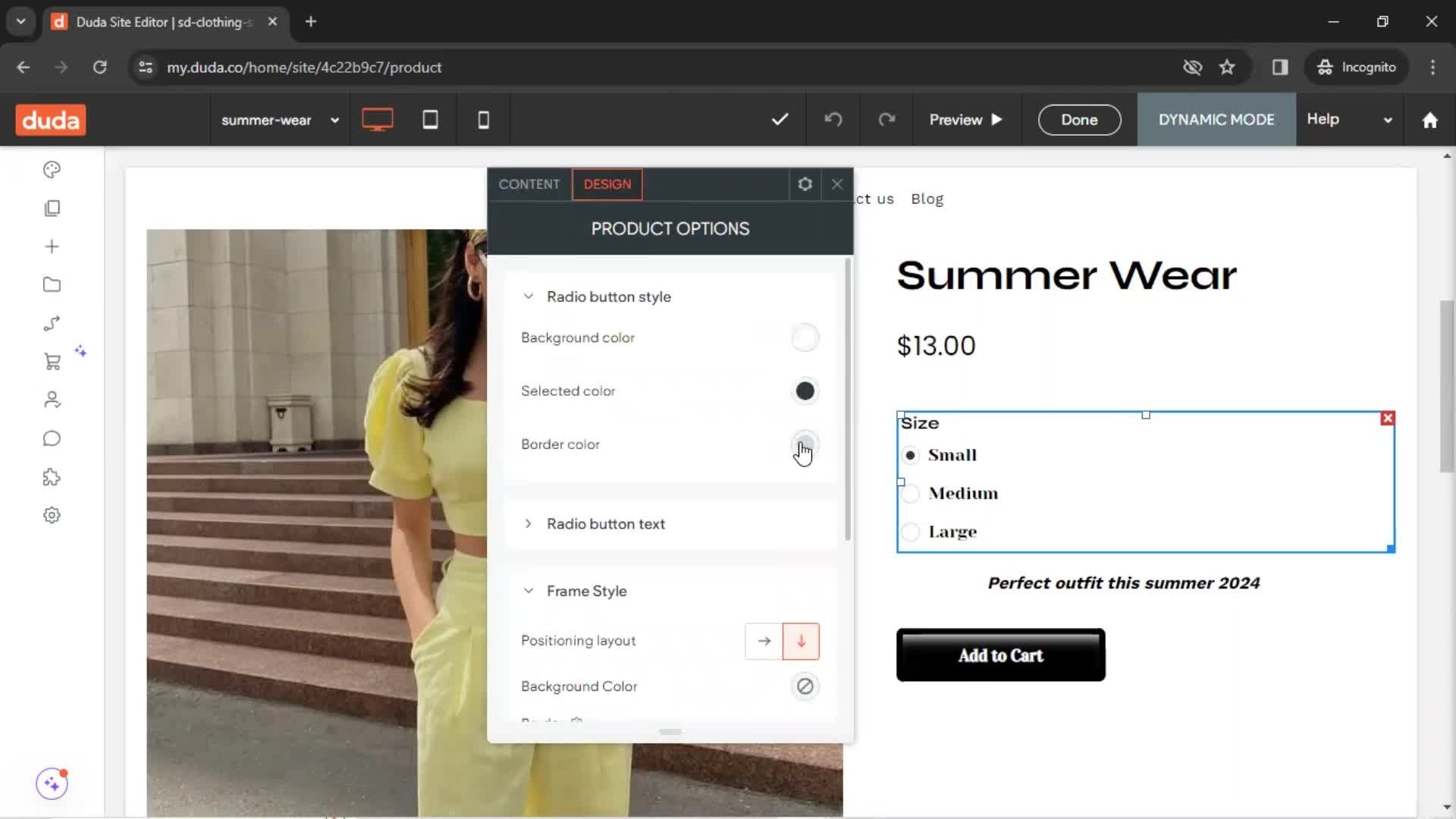The width and height of the screenshot is (1456, 819).
Task: Select the Medium size radio button
Action: [910, 494]
